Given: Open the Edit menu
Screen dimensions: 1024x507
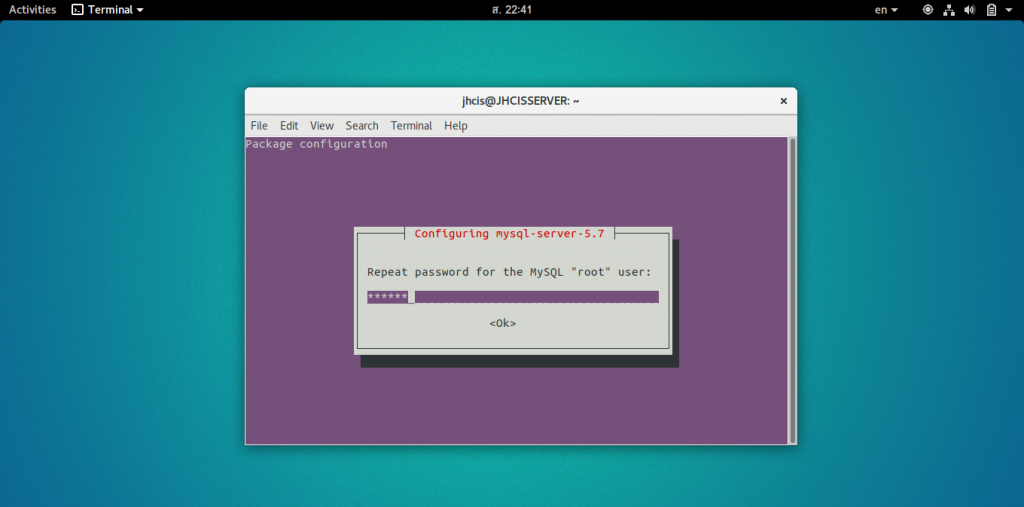Looking at the screenshot, I should click(x=289, y=125).
